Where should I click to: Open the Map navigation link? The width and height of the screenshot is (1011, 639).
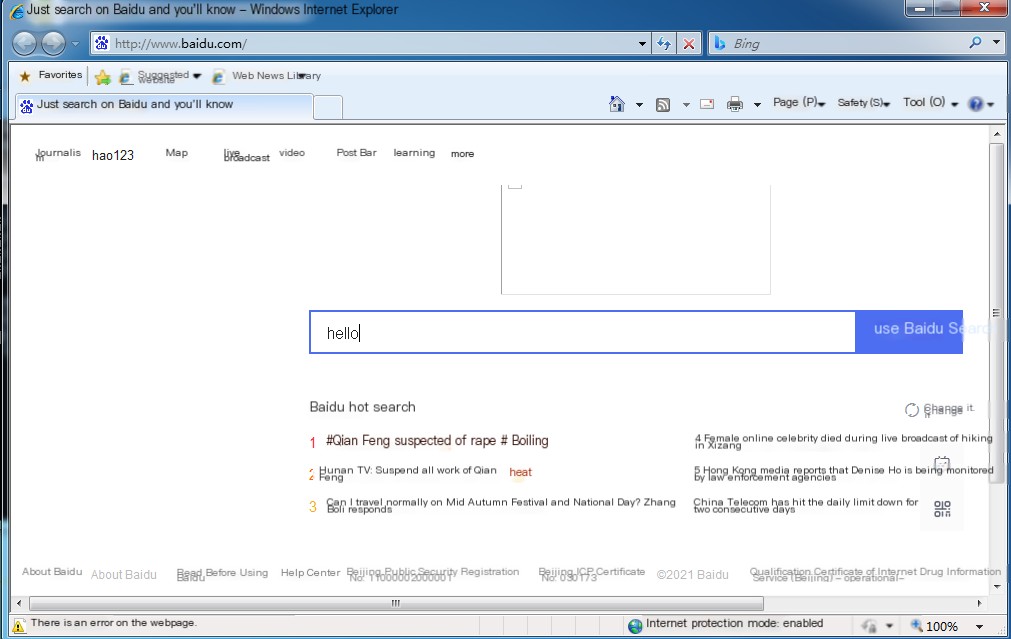click(177, 153)
